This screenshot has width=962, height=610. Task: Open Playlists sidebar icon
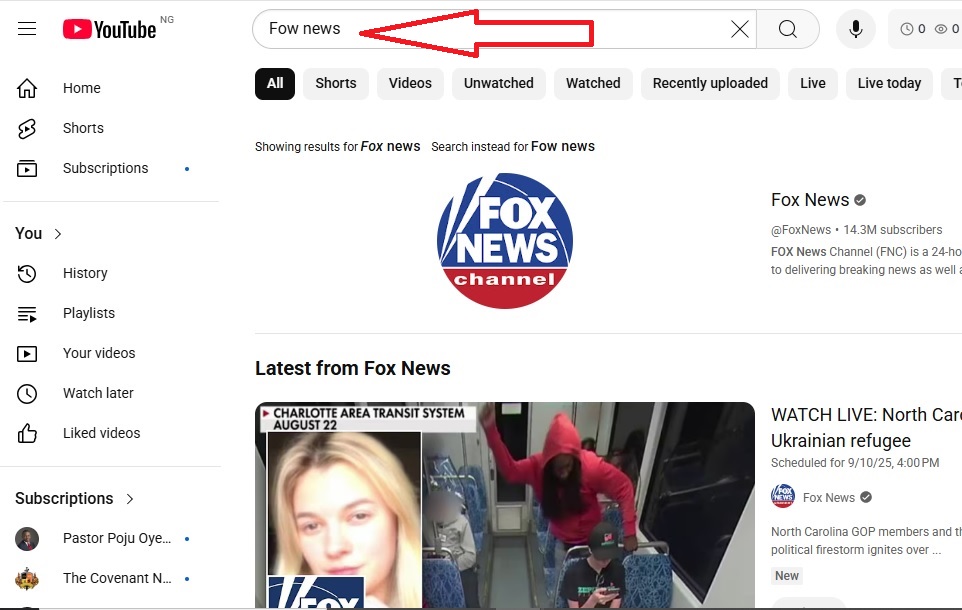27,314
